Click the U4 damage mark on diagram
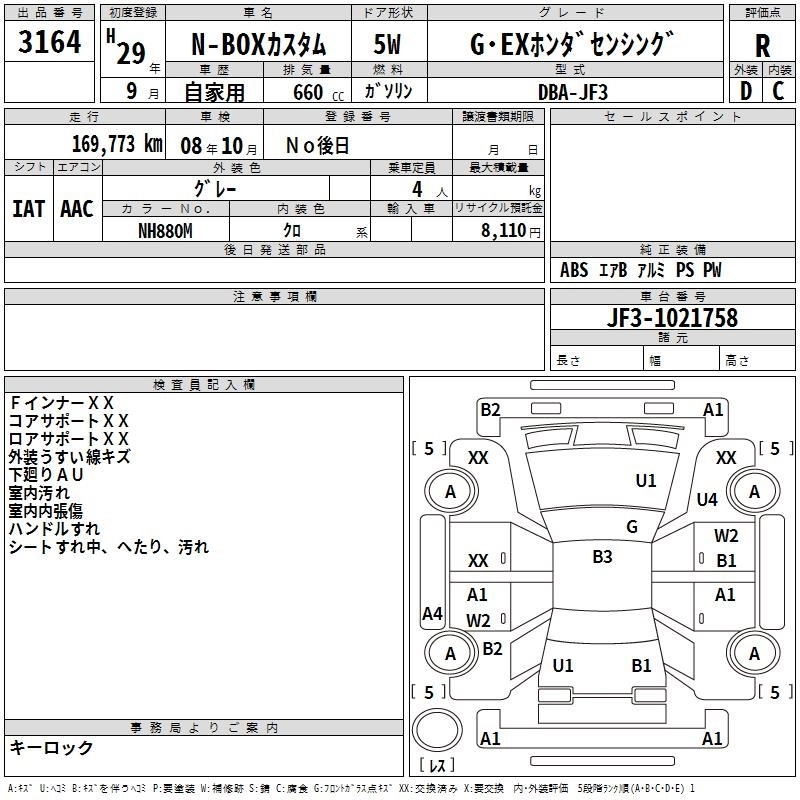This screenshot has height=800, width=800. [707, 499]
